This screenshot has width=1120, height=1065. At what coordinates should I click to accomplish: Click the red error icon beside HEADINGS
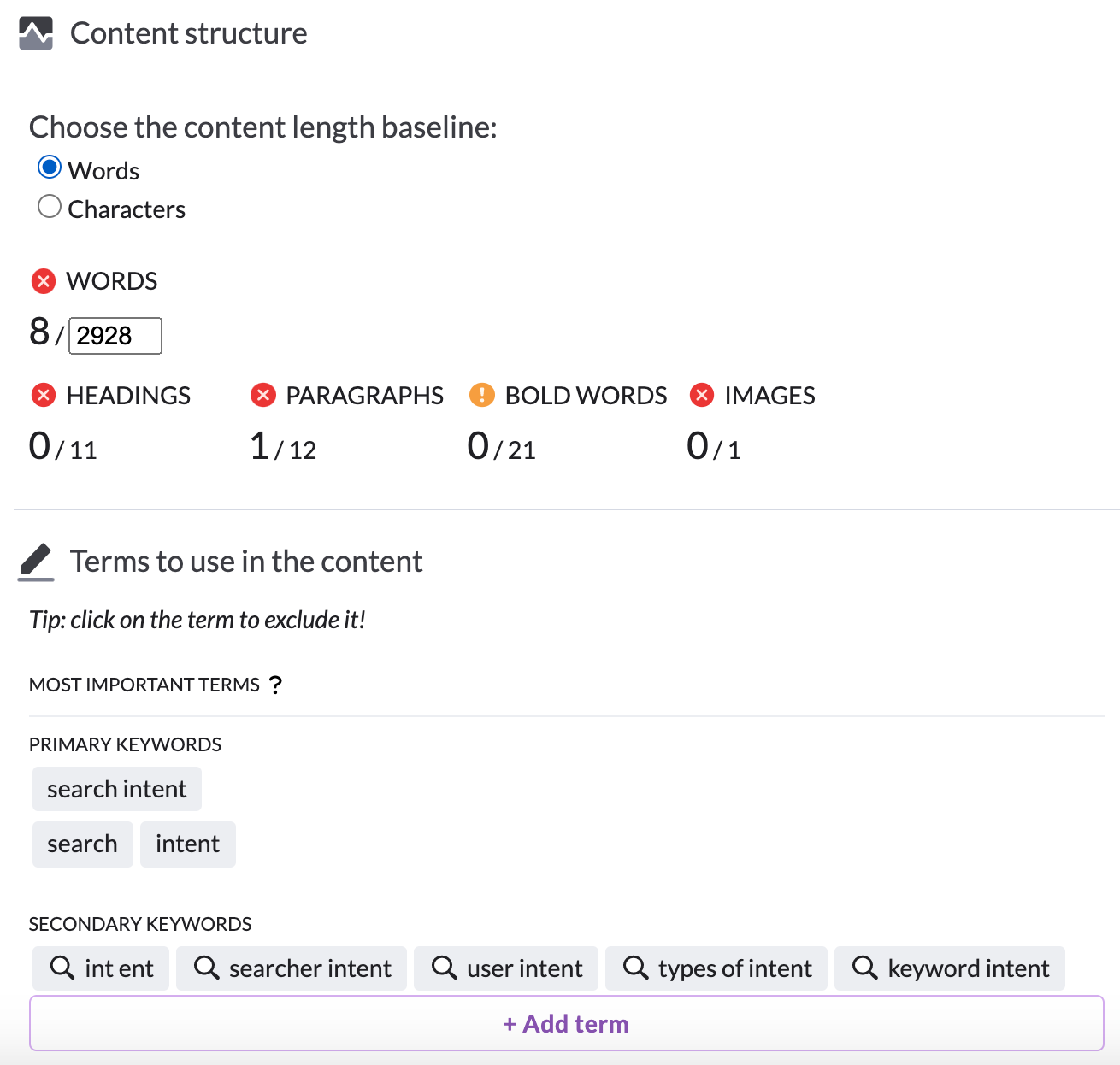44,395
